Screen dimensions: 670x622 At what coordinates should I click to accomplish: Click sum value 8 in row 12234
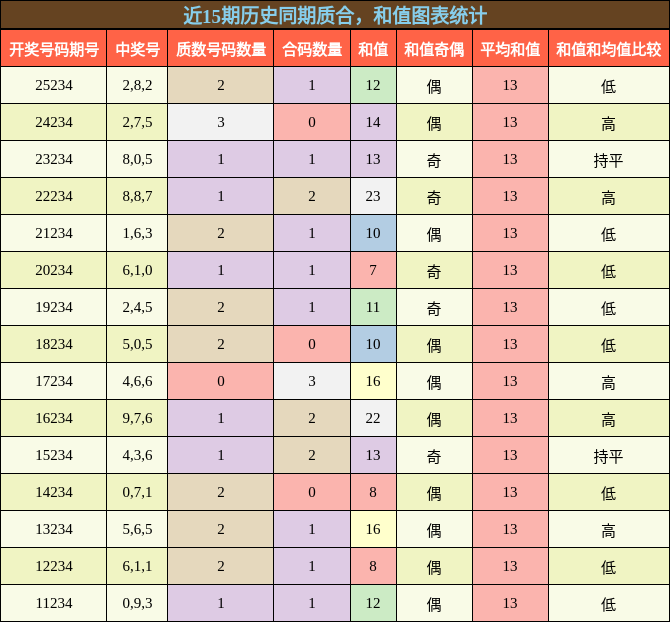(373, 566)
